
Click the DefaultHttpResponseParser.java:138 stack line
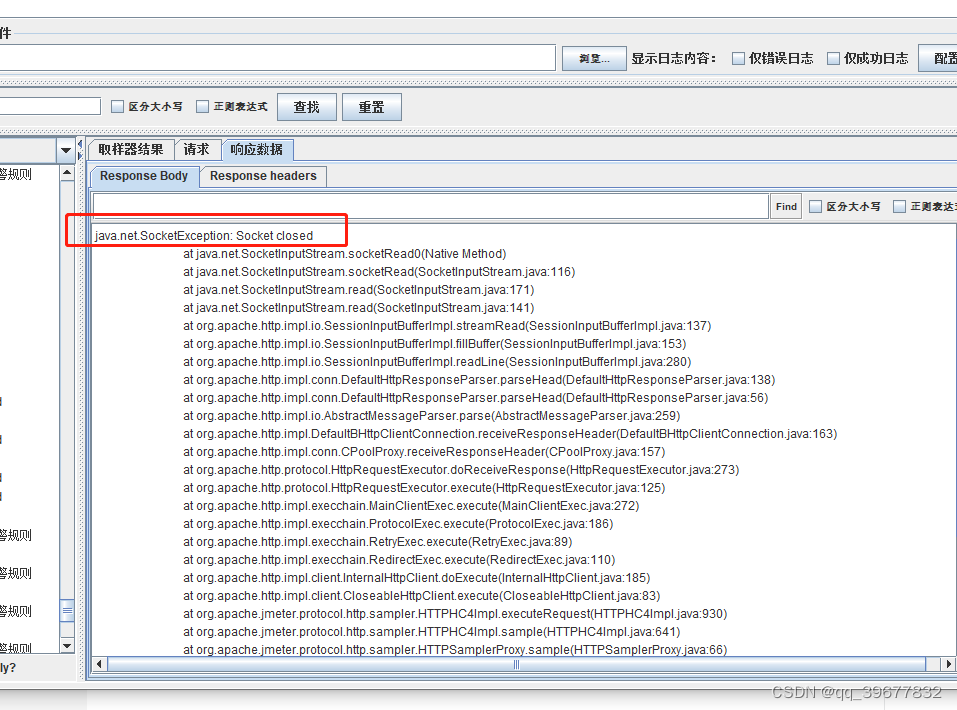(479, 380)
